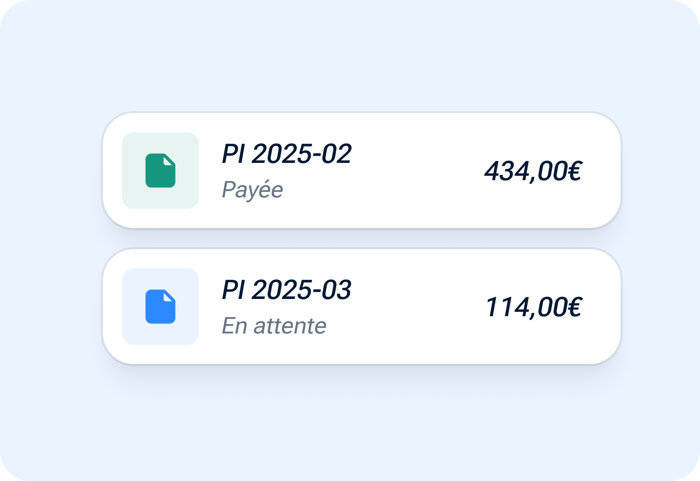Open the PI 2025-03 title
The width and height of the screenshot is (700, 481).
tap(287, 290)
